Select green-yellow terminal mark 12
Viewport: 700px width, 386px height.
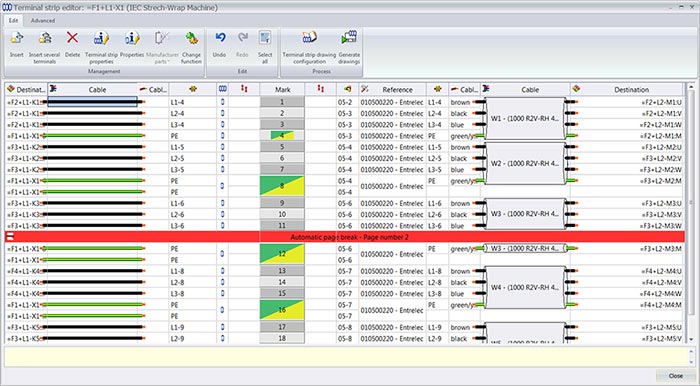tap(282, 254)
